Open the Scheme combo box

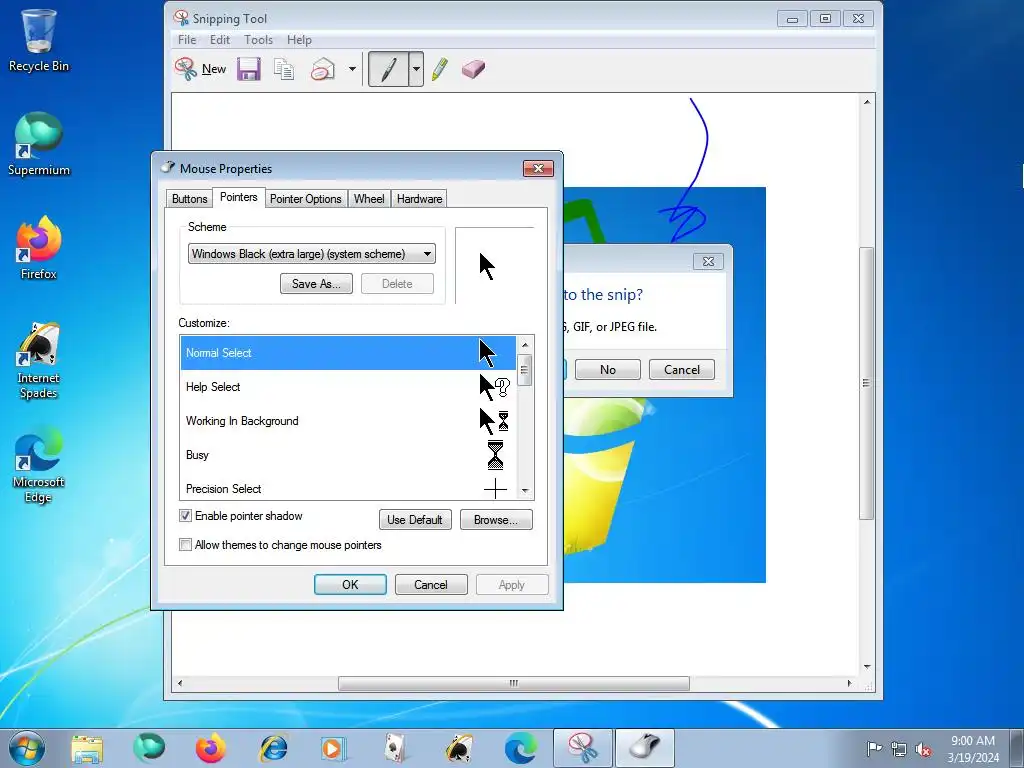[x=312, y=254]
